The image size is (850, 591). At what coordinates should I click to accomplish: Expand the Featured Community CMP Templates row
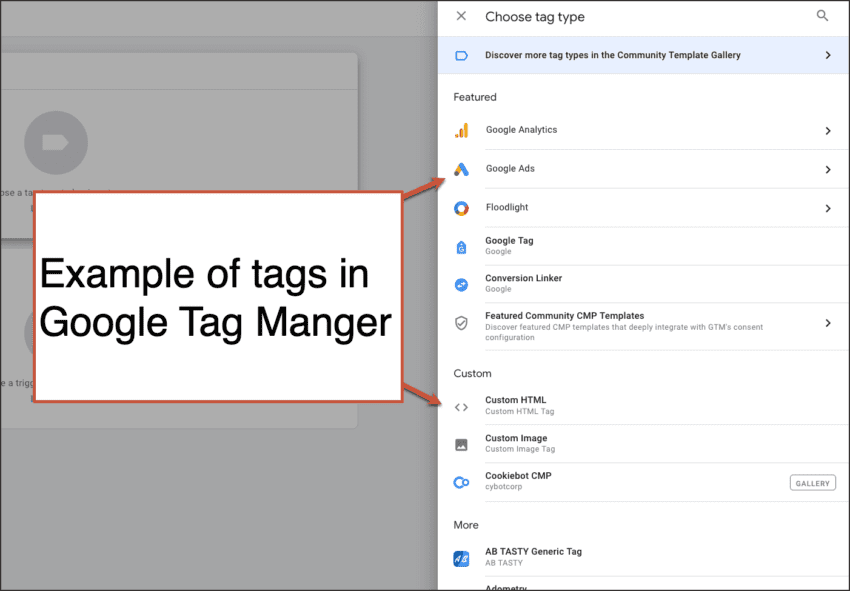click(x=828, y=323)
